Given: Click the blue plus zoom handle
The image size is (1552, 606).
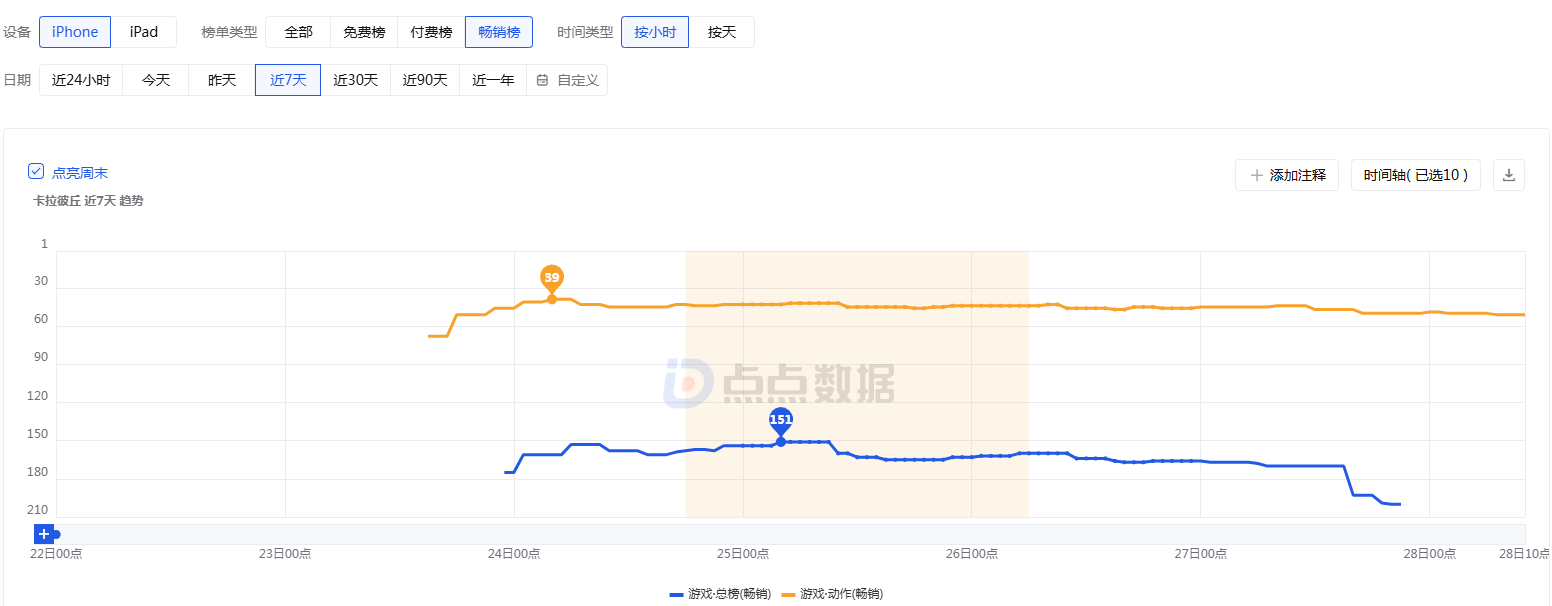Looking at the screenshot, I should click(x=44, y=534).
